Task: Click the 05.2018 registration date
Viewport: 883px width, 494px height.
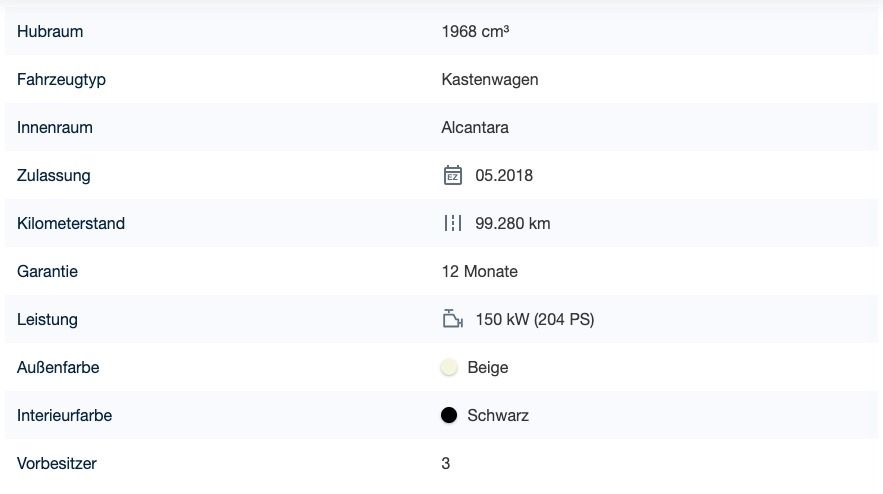Action: pyautogui.click(x=504, y=176)
